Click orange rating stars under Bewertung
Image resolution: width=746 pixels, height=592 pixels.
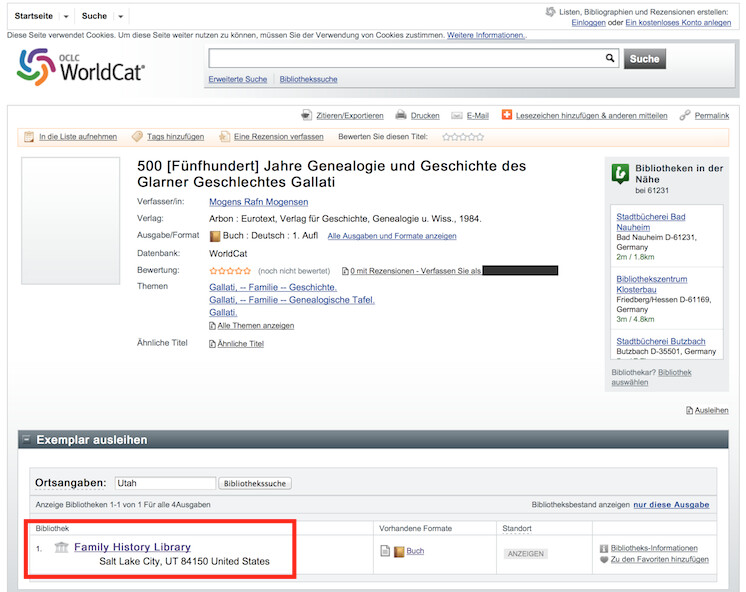click(x=230, y=271)
